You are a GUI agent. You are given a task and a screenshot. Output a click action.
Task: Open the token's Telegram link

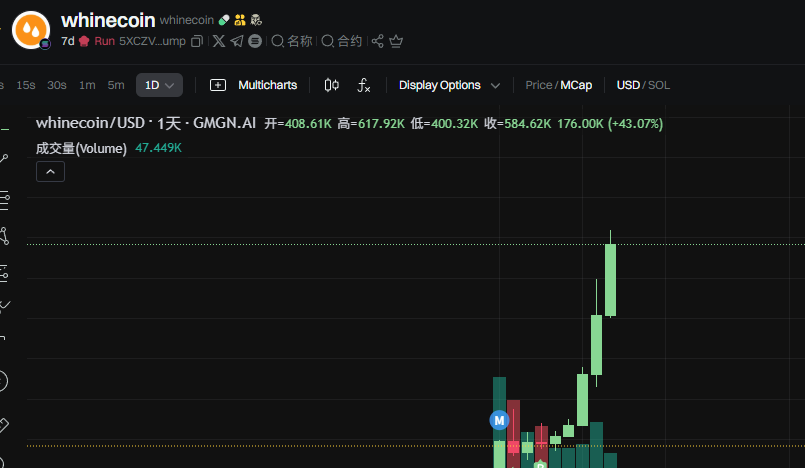tap(237, 41)
